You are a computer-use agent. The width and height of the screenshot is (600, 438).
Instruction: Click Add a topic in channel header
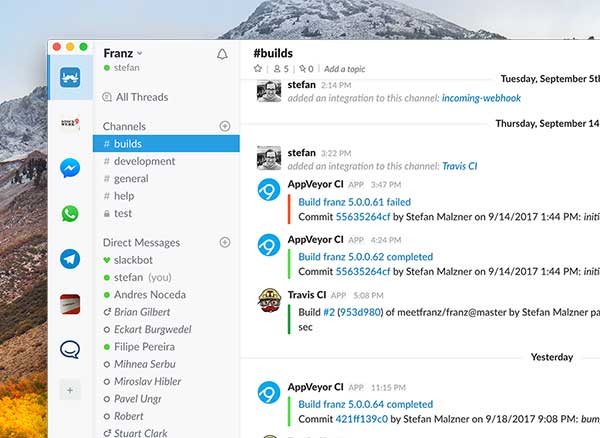[x=344, y=69]
